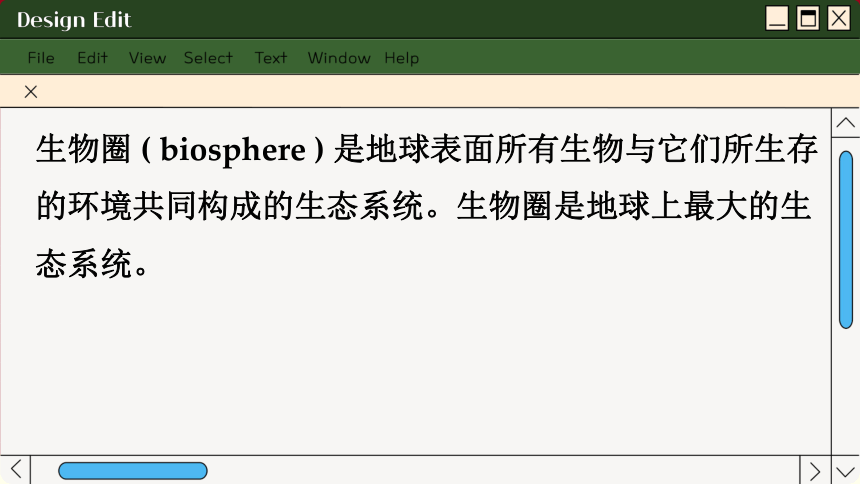This screenshot has width=860, height=484.
Task: Place cursor in last line "态系统。"
Action: pos(92,264)
